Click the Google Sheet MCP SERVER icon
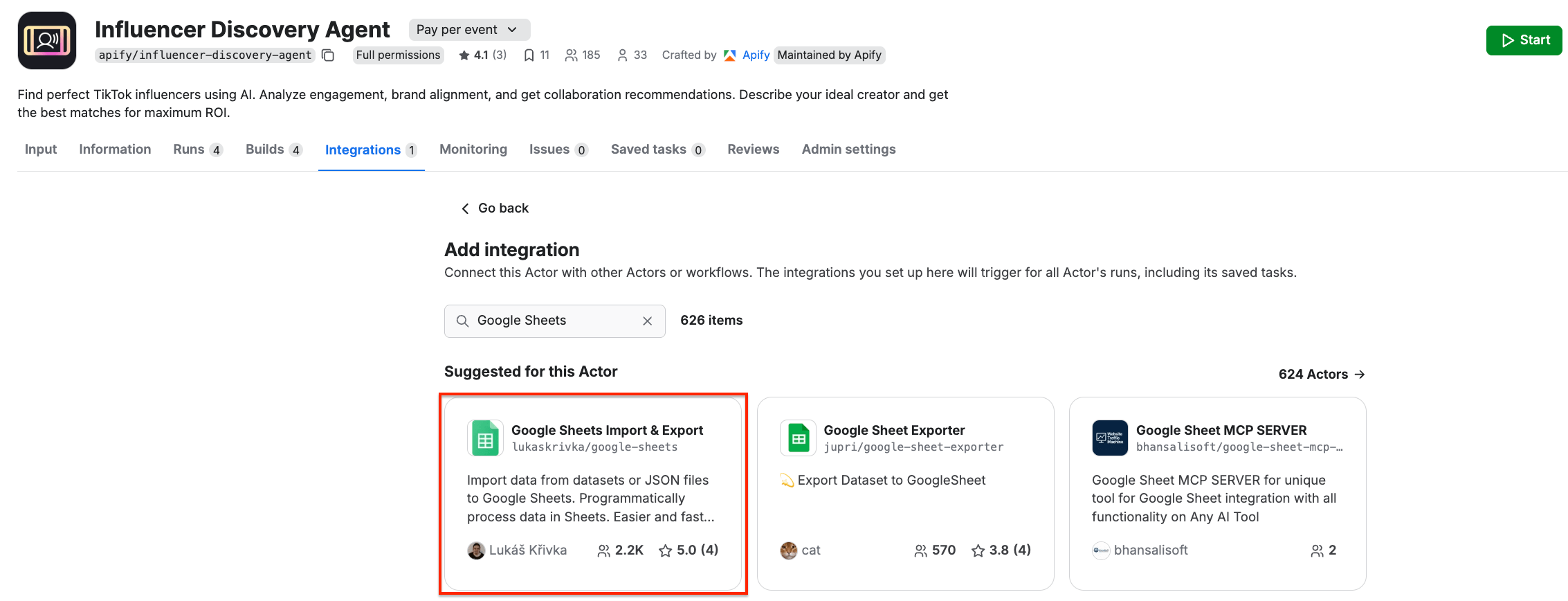 pyautogui.click(x=1110, y=438)
